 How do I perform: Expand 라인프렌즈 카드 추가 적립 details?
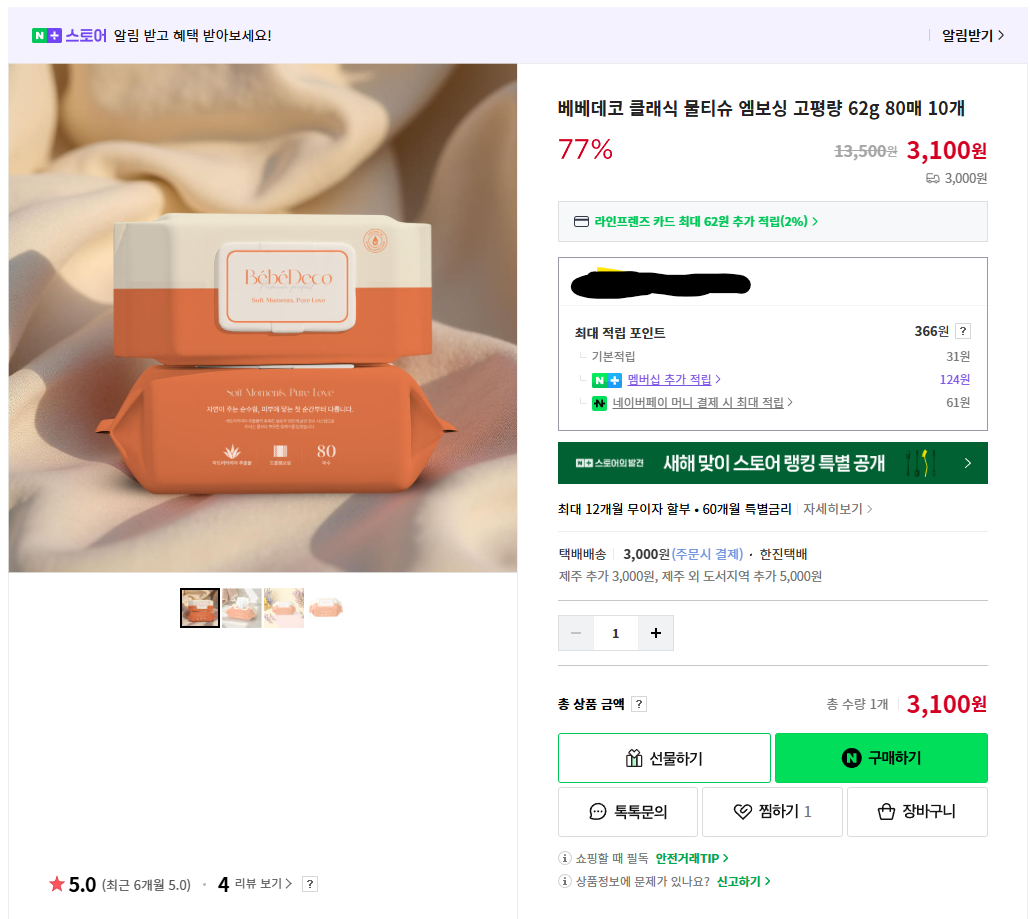tap(706, 222)
